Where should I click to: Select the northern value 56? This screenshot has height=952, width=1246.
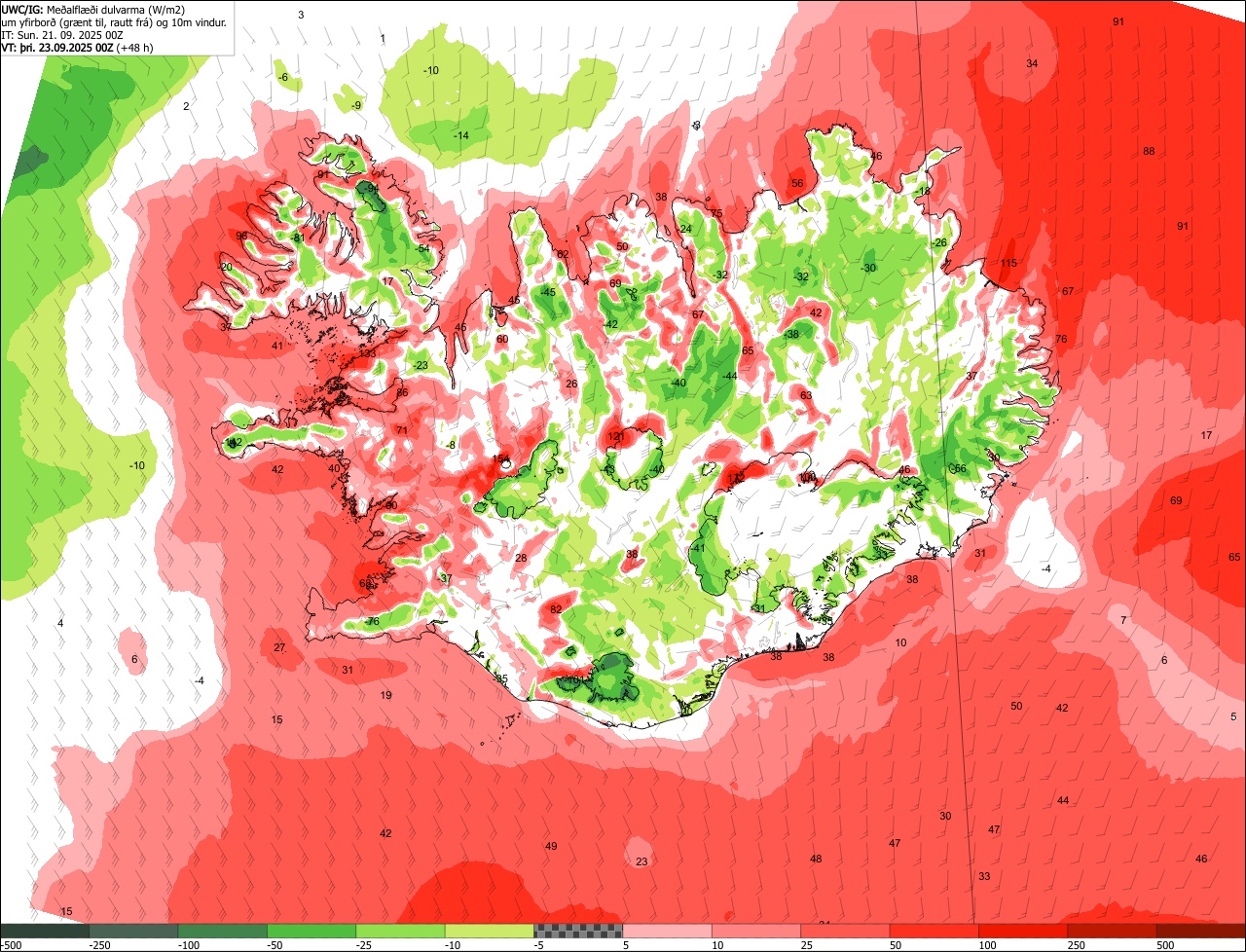(797, 184)
